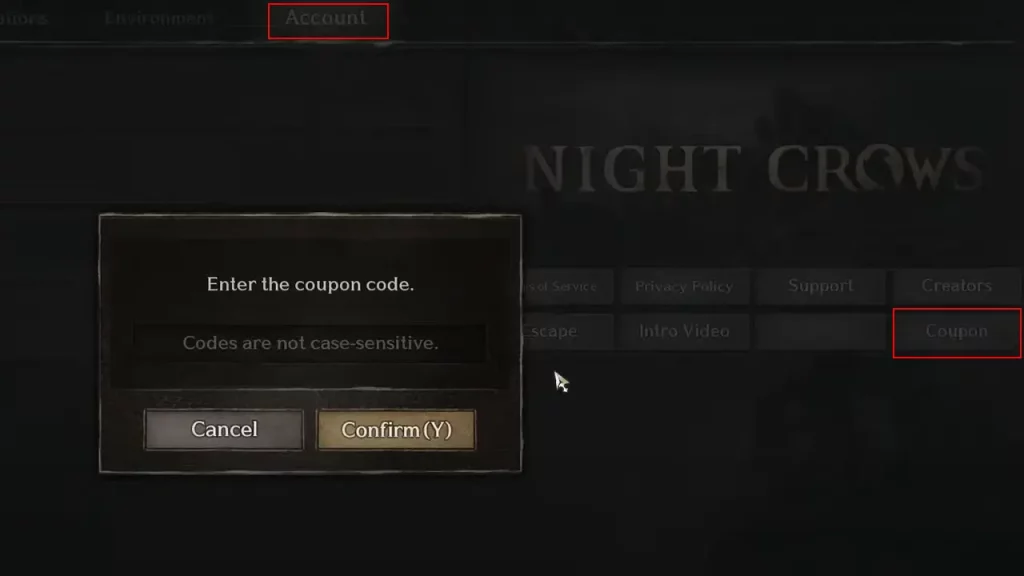Open the Coupon button in Account settings
The image size is (1024, 576).
click(957, 332)
